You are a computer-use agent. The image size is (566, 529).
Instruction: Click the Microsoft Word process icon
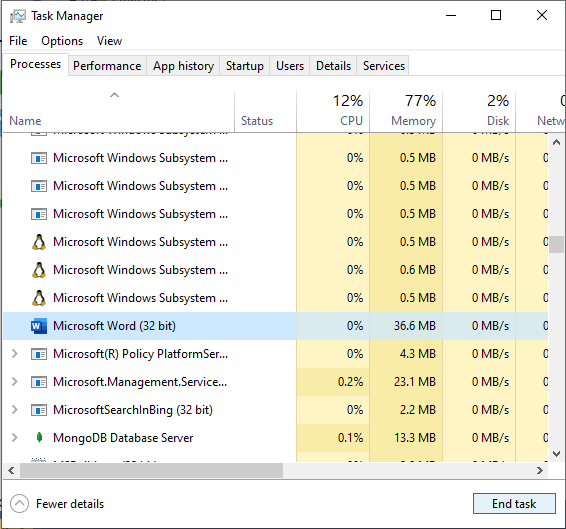(39, 326)
